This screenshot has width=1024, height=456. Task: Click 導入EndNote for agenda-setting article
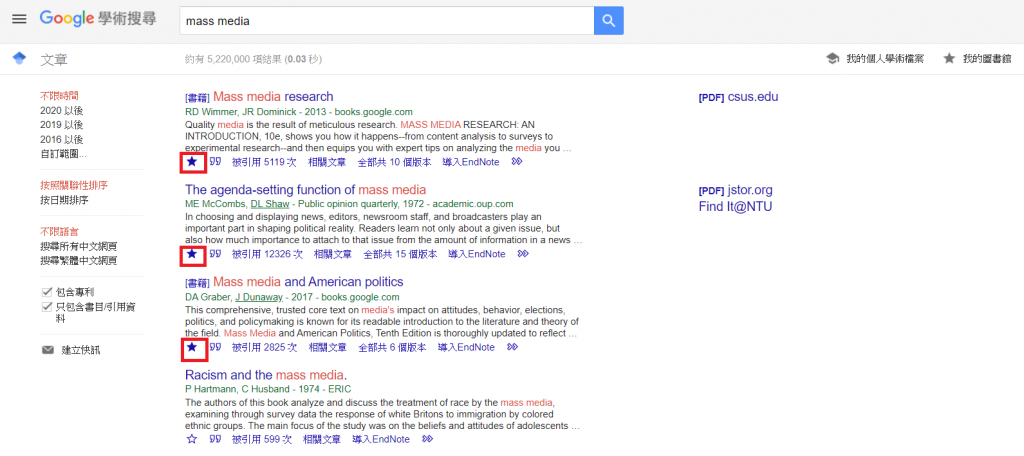click(477, 254)
